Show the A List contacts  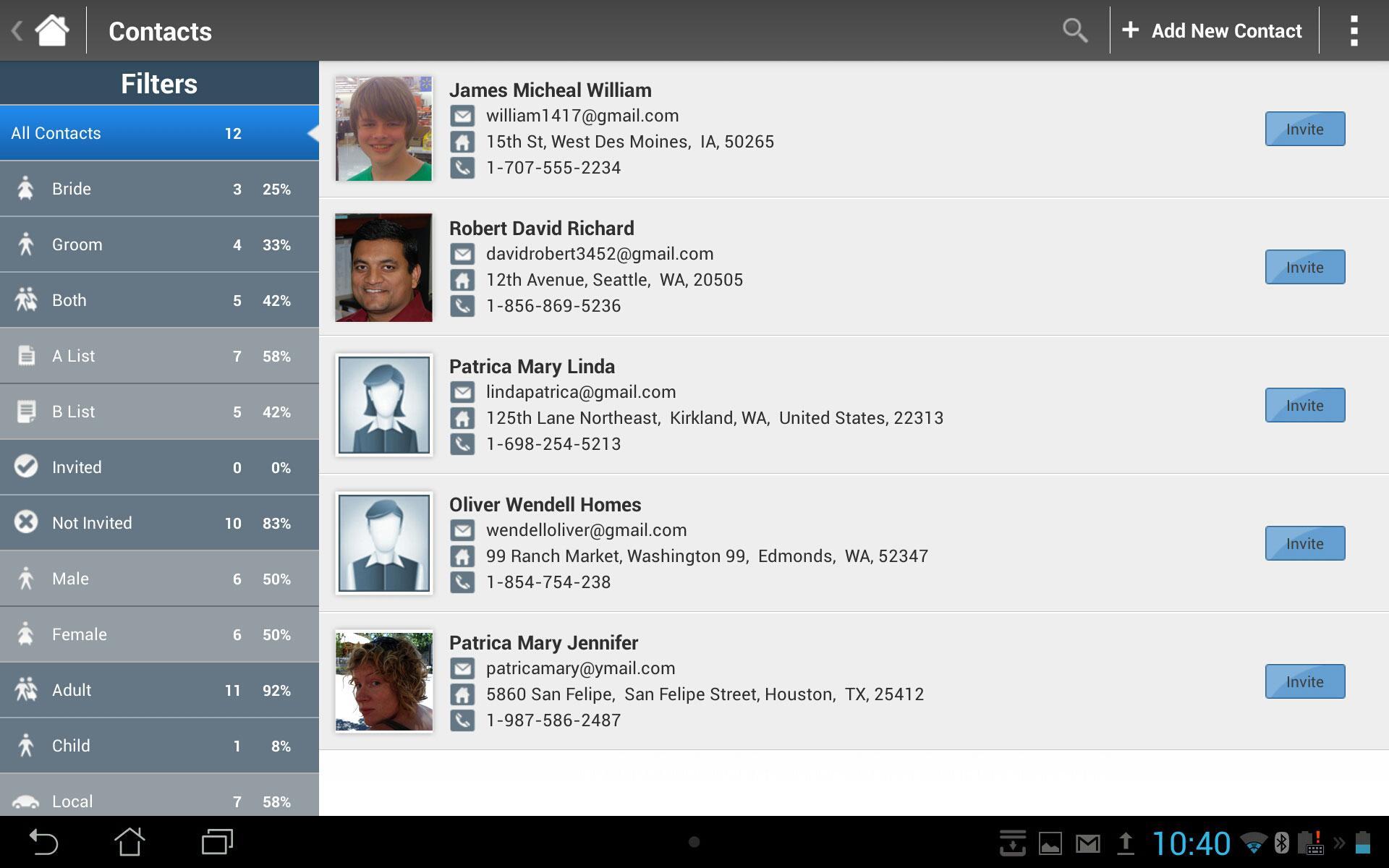[x=159, y=356]
